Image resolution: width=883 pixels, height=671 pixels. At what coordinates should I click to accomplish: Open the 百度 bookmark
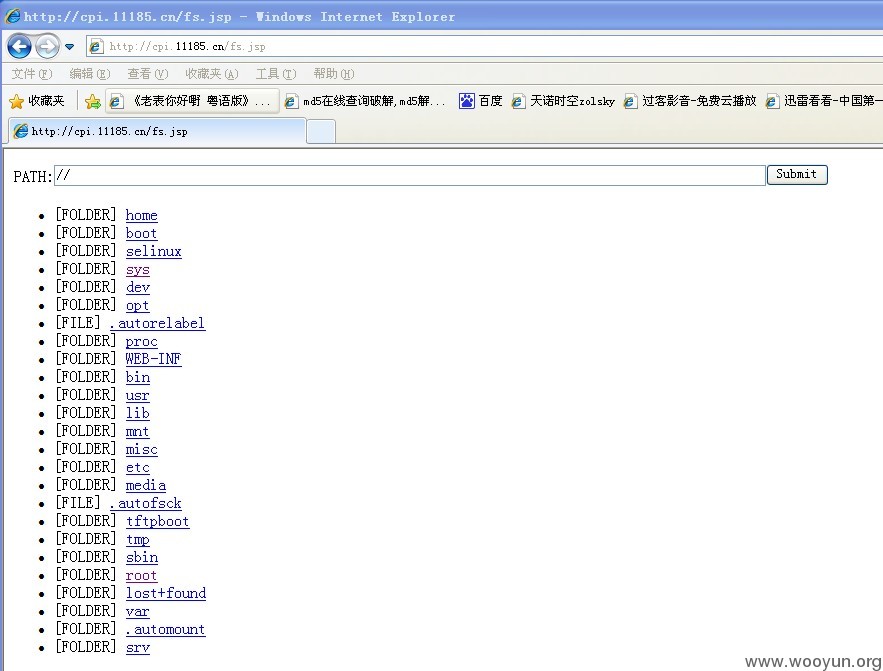click(480, 101)
